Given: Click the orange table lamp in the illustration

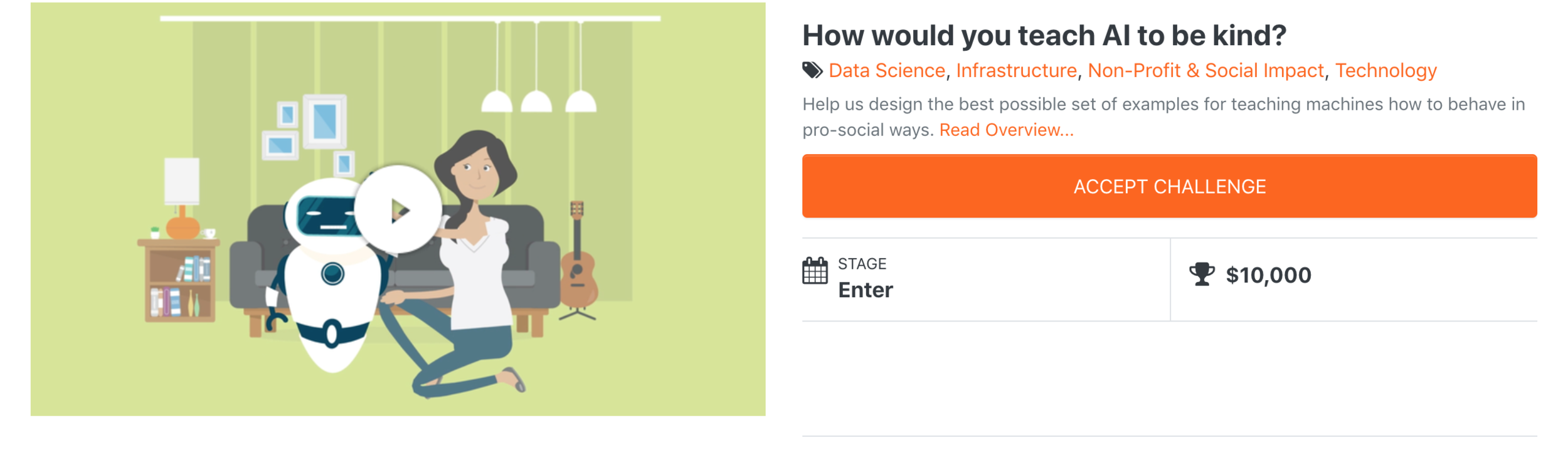Looking at the screenshot, I should [182, 201].
